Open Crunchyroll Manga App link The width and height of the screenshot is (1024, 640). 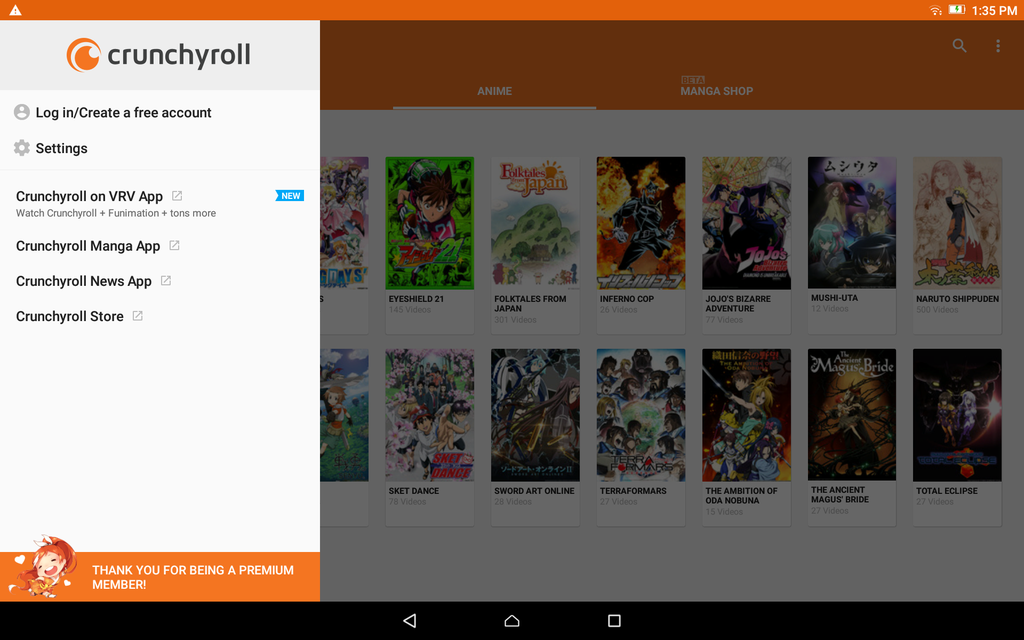tap(160, 246)
